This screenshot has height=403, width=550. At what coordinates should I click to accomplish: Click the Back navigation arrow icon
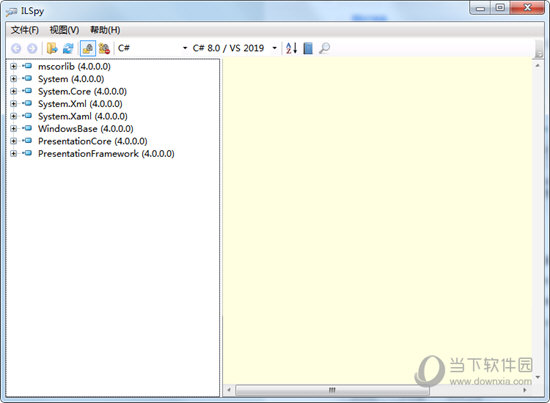pos(16,48)
